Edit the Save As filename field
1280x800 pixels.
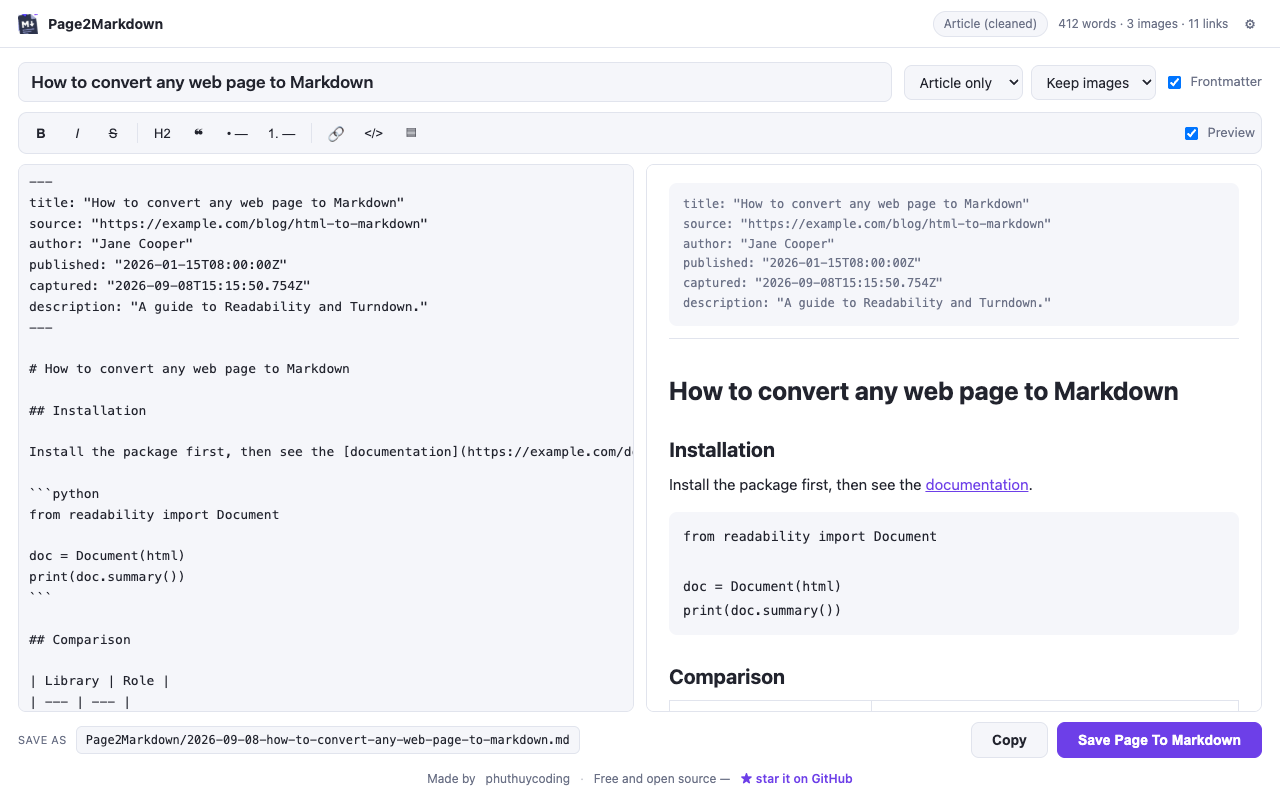[x=328, y=740]
